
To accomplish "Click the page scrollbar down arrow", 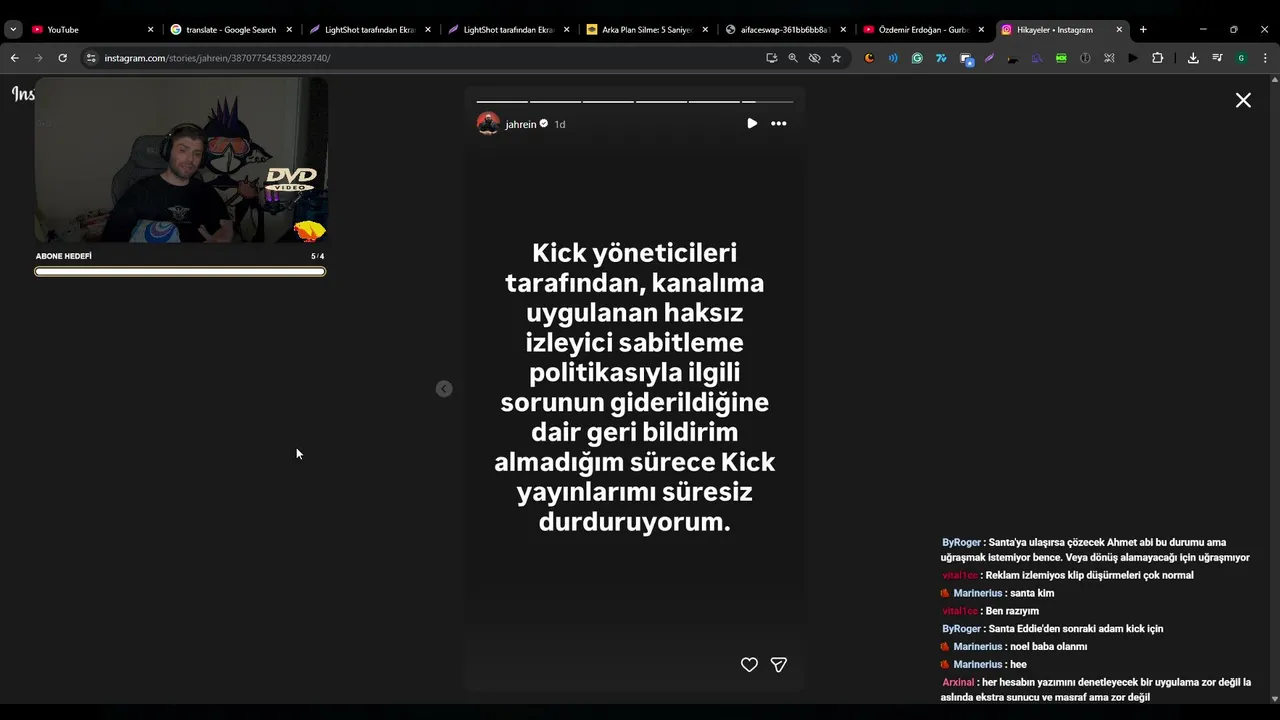I will point(1274,699).
